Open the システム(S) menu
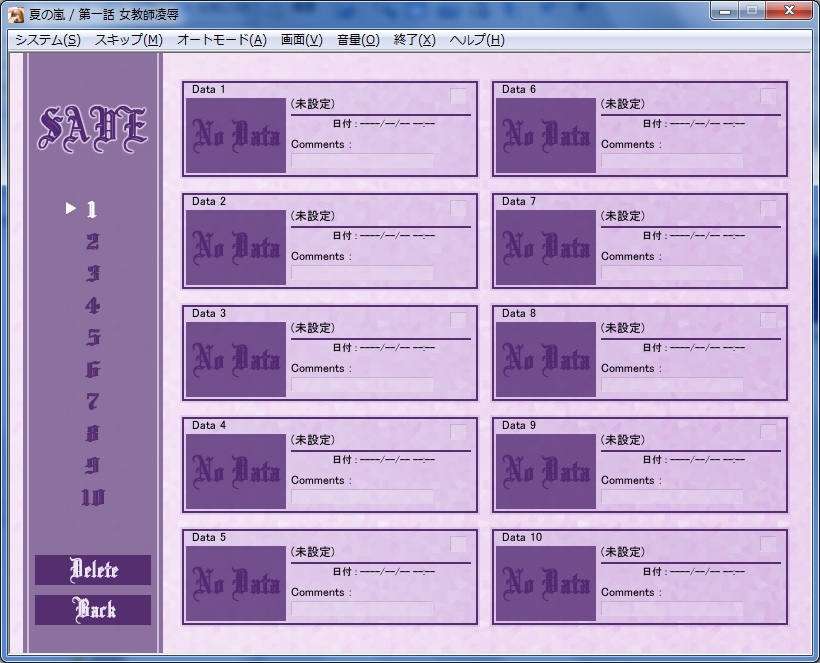Image resolution: width=820 pixels, height=663 pixels. (x=47, y=40)
